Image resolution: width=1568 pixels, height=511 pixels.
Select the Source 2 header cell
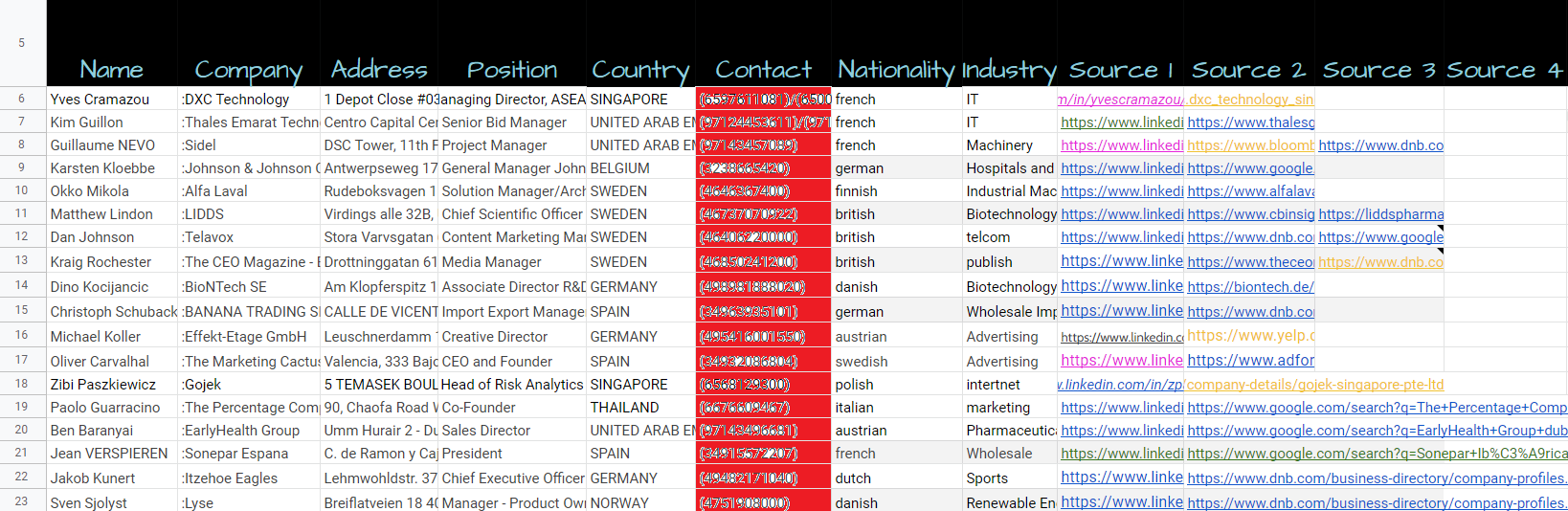(1249, 44)
